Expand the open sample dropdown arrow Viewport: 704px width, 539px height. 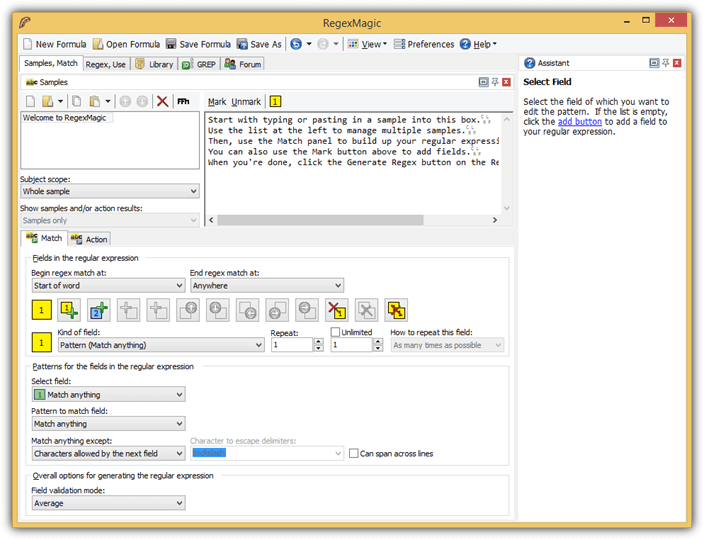coord(60,102)
